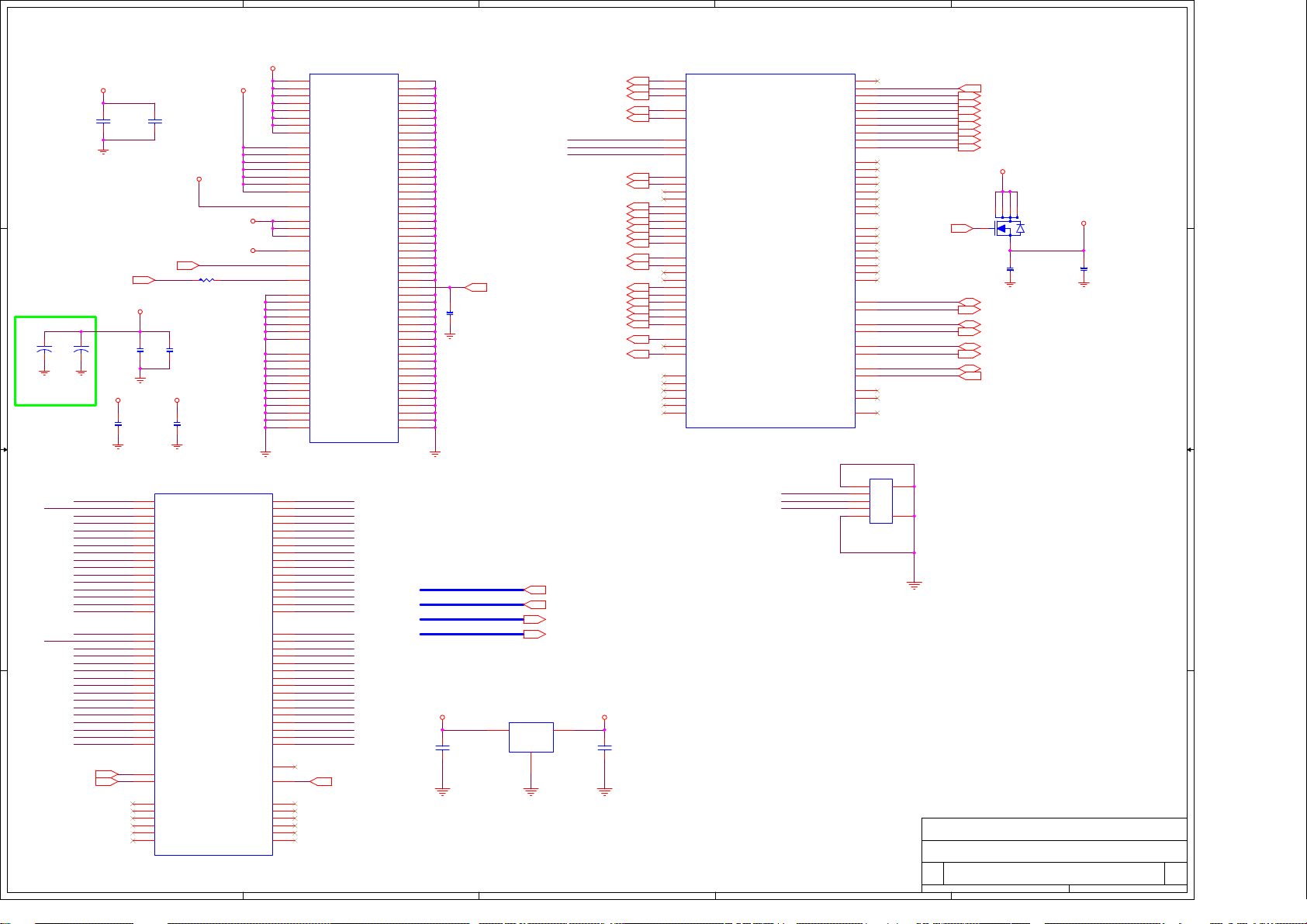The image size is (1307, 924).
Task: Select the many-pin IC with all right pins grounded
Action: (x=354, y=258)
